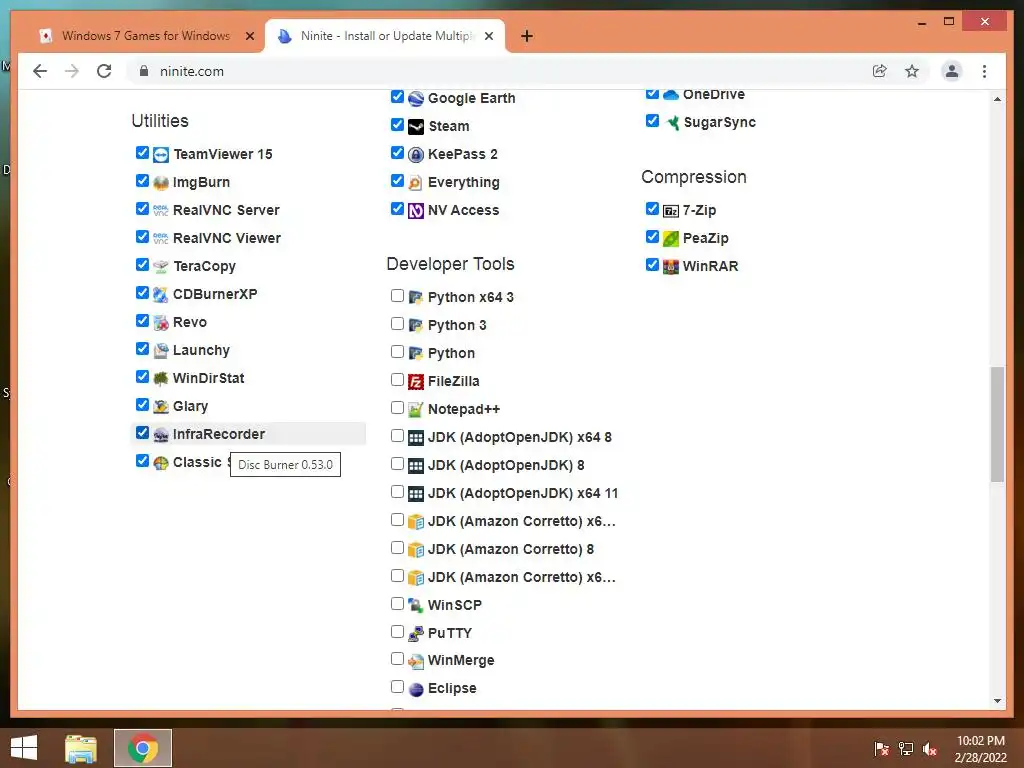Screen dimensions: 1024x768
Task: Click the Notepad++ icon
Action: point(416,409)
